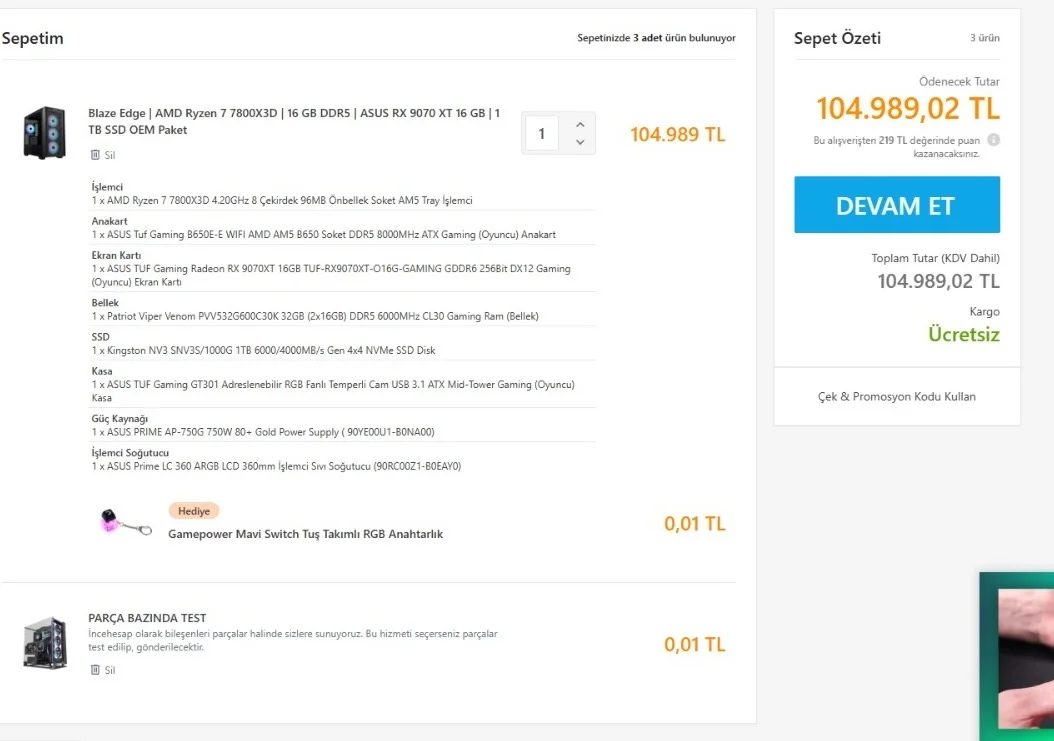Select the Kingston NV3 1TB SSD component line

[x=263, y=351]
